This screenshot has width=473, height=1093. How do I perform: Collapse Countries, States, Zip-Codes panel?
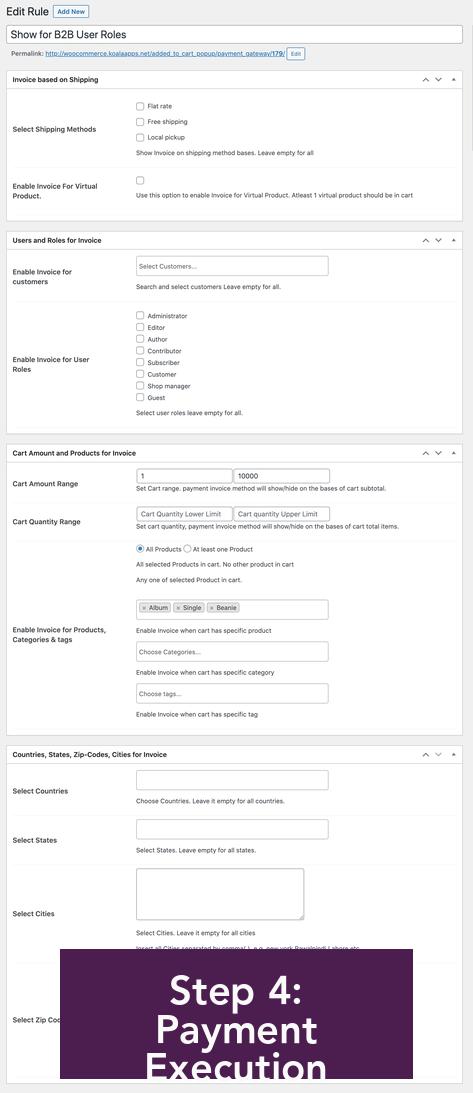tap(453, 754)
